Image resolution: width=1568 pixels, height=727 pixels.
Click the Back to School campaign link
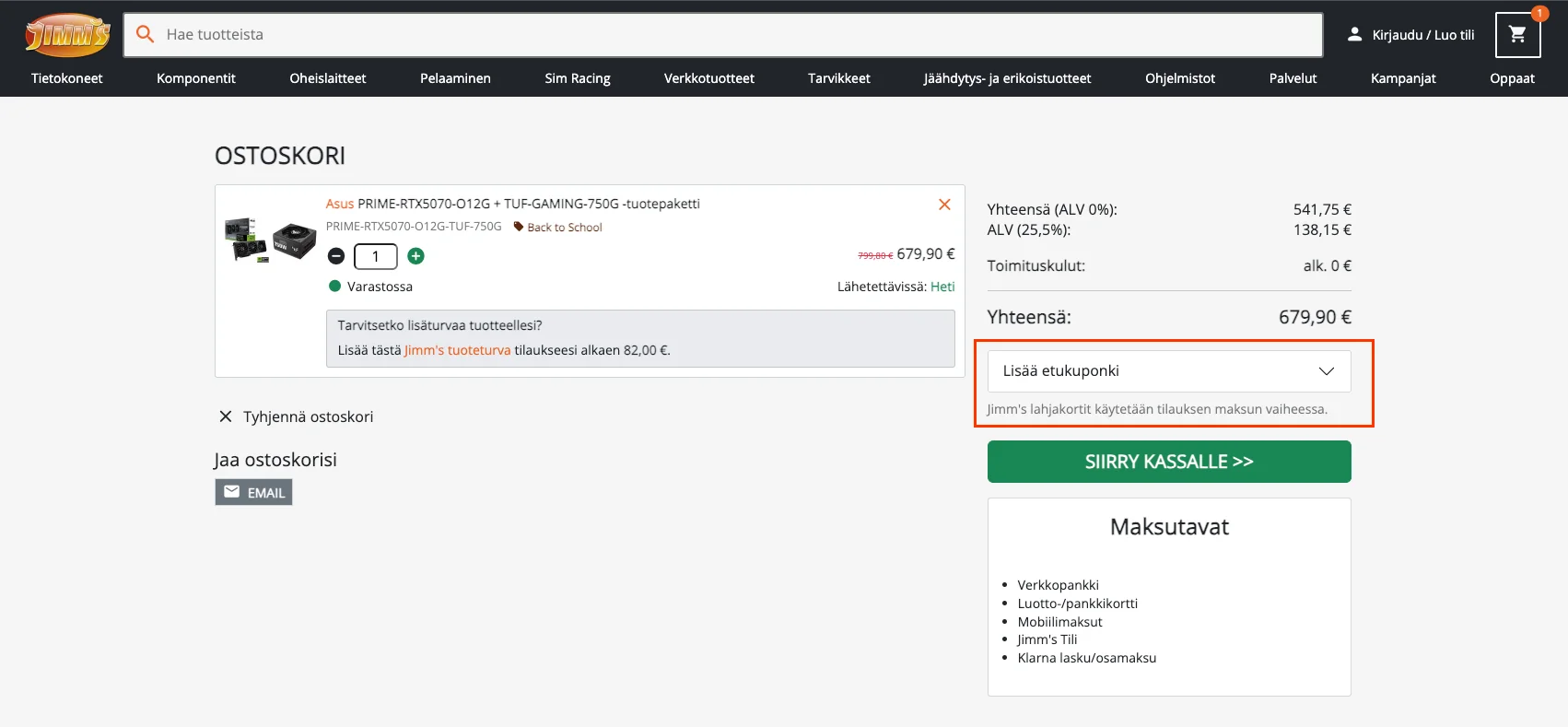coord(565,228)
